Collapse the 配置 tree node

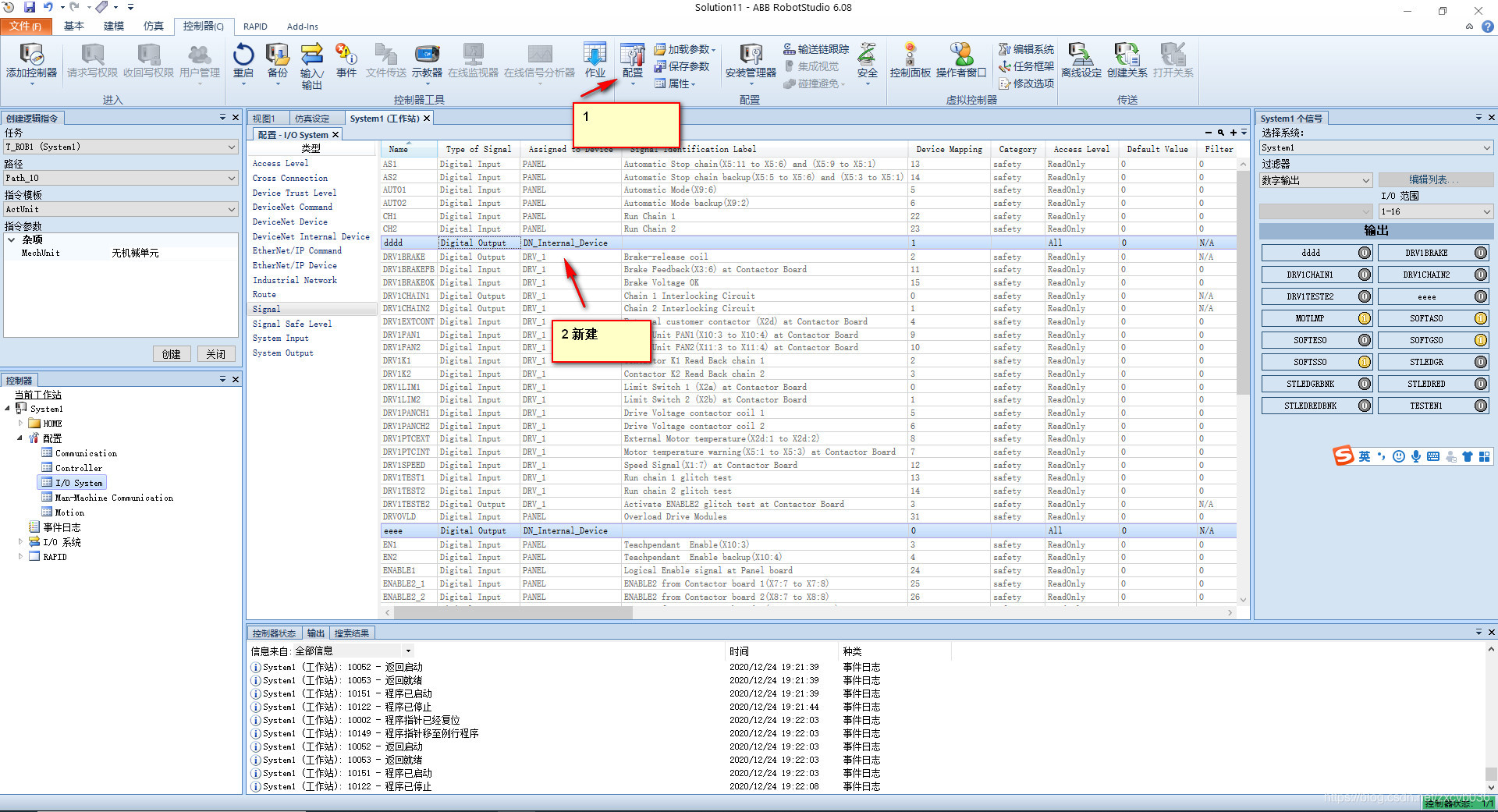coord(20,438)
